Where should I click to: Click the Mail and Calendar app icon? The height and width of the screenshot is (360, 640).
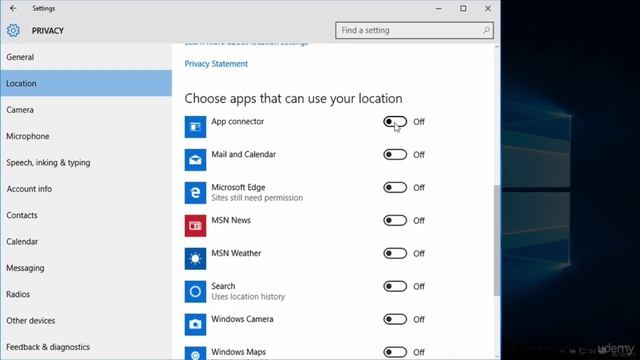click(195, 160)
